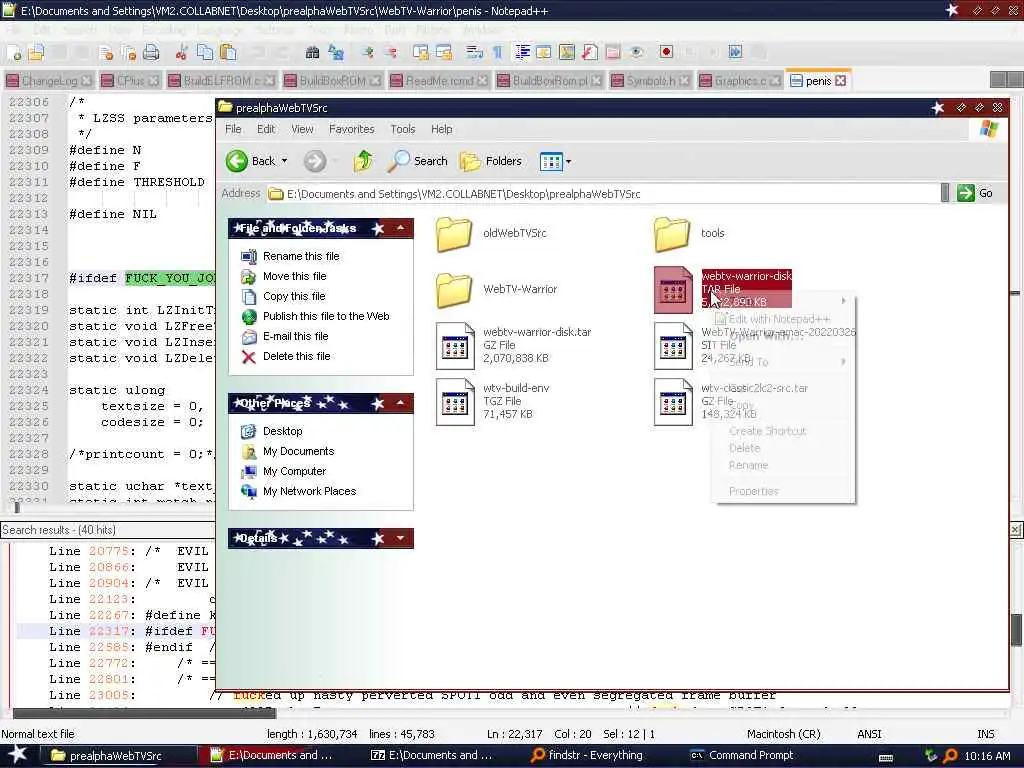The image size is (1024, 768).
Task: Click the findstr - Everything taskbar button
Action: coord(596,756)
